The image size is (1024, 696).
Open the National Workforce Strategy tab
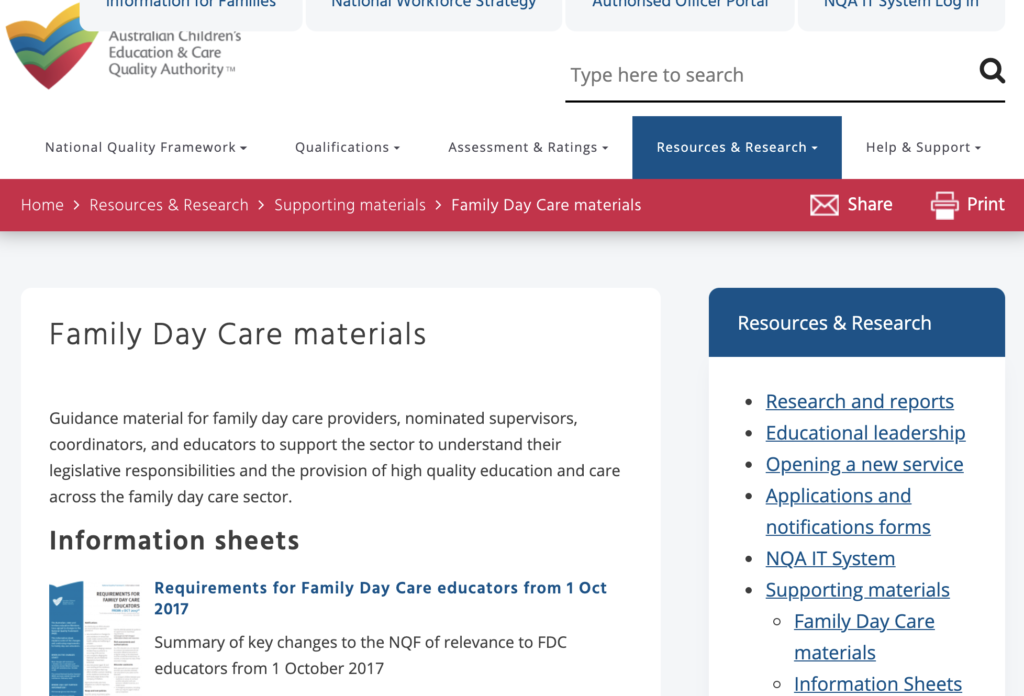click(x=434, y=6)
